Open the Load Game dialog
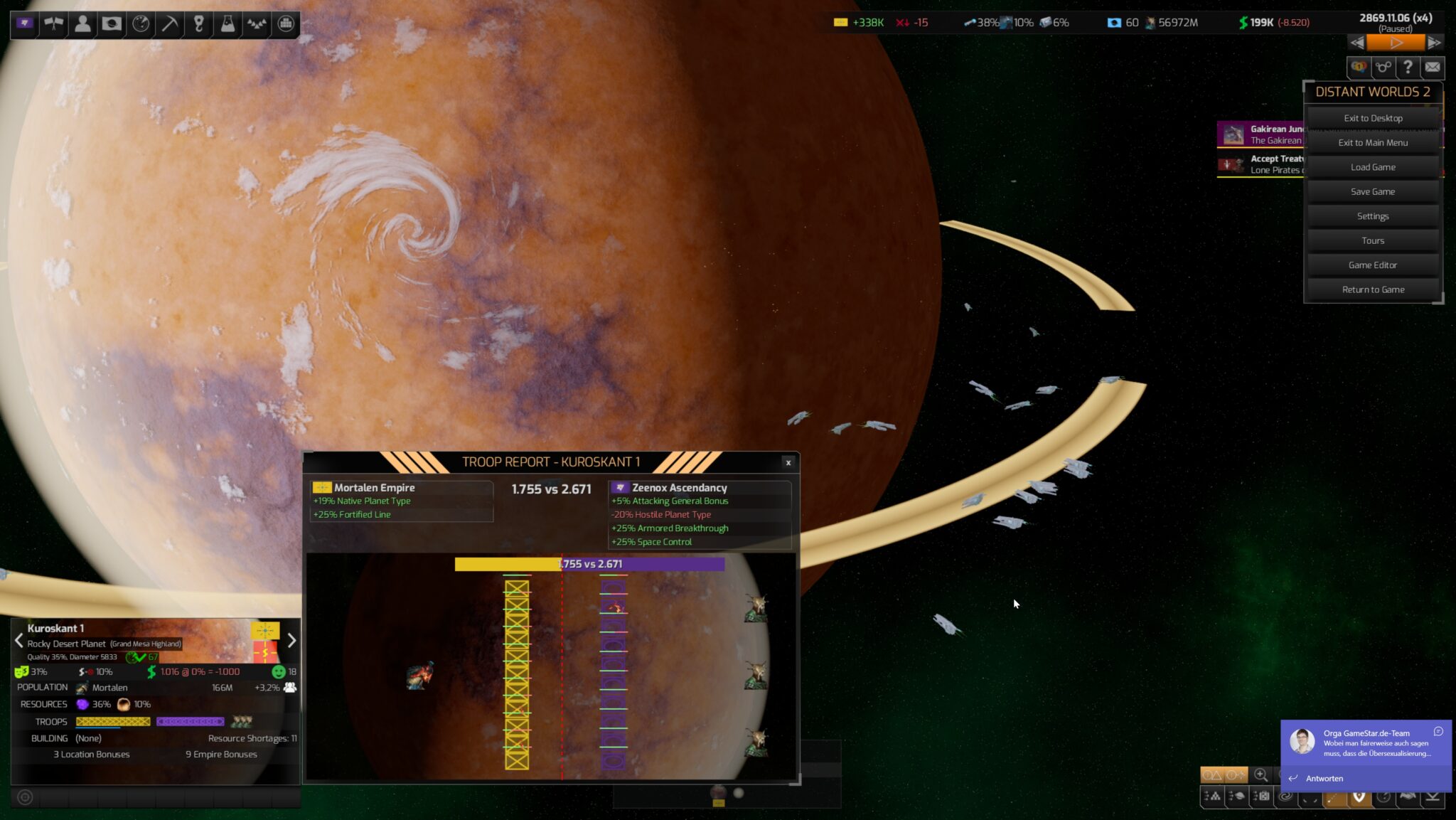 1373,167
